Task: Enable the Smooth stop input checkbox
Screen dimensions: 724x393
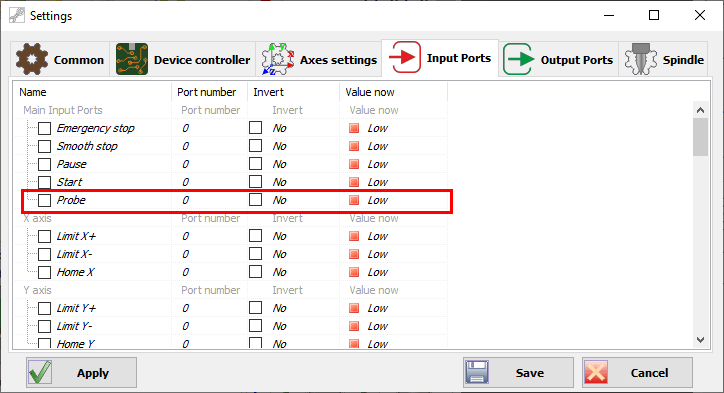Action: (44, 146)
